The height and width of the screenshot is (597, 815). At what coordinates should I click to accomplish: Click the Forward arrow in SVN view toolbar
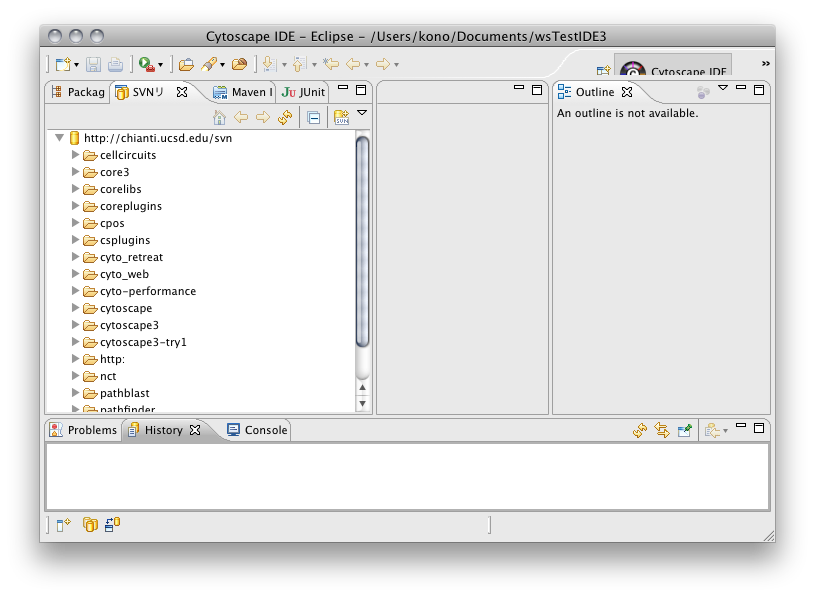263,117
